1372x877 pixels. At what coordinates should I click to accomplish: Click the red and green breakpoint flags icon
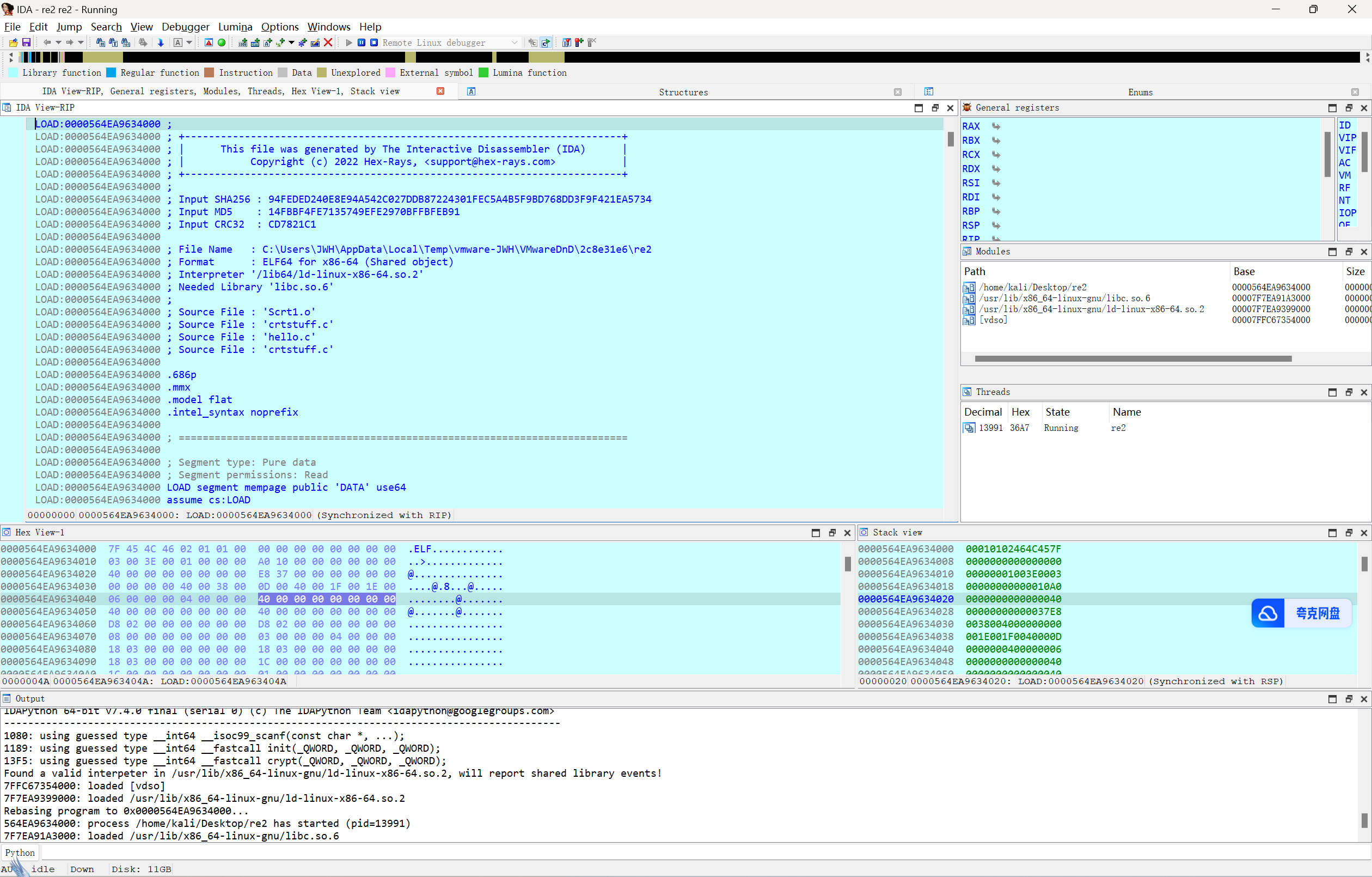(579, 43)
